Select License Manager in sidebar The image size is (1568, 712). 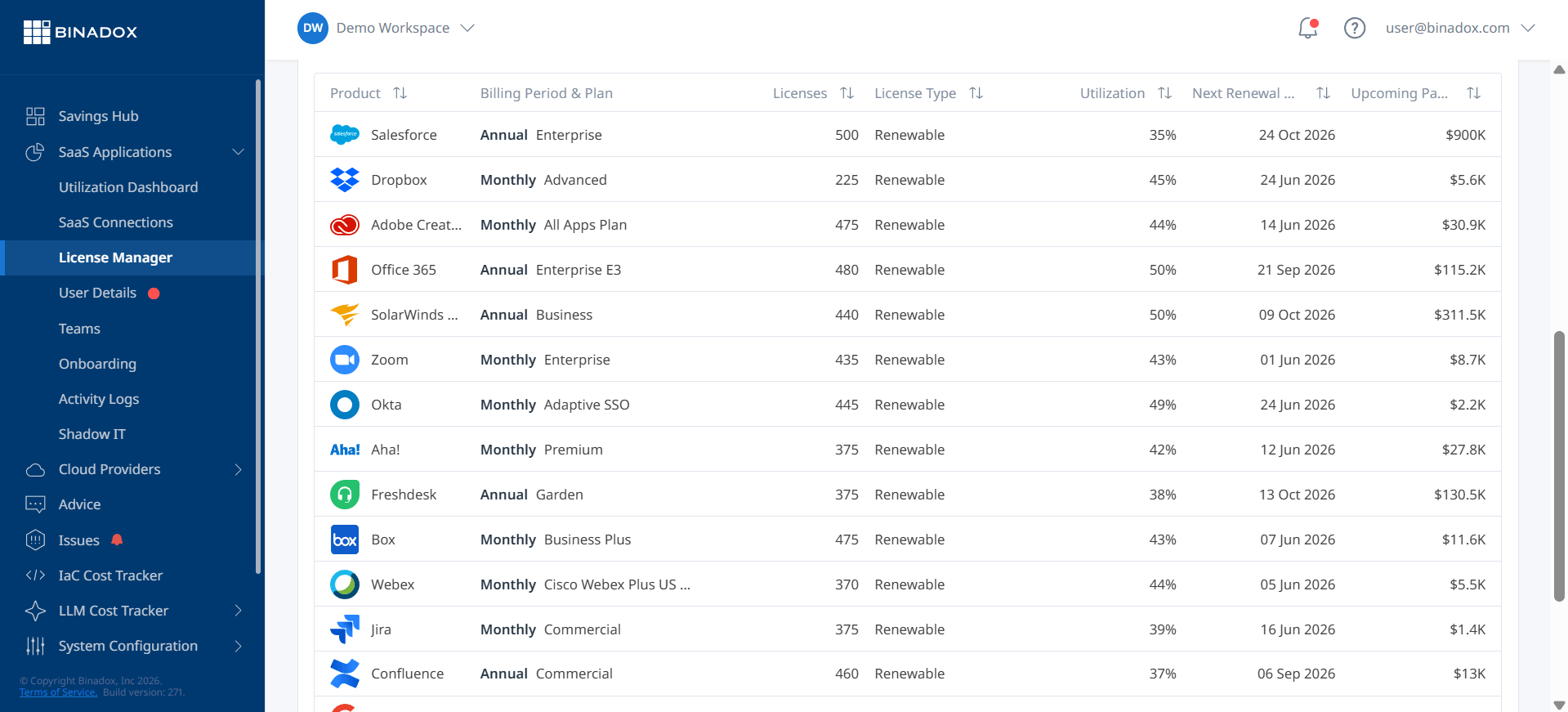click(115, 257)
